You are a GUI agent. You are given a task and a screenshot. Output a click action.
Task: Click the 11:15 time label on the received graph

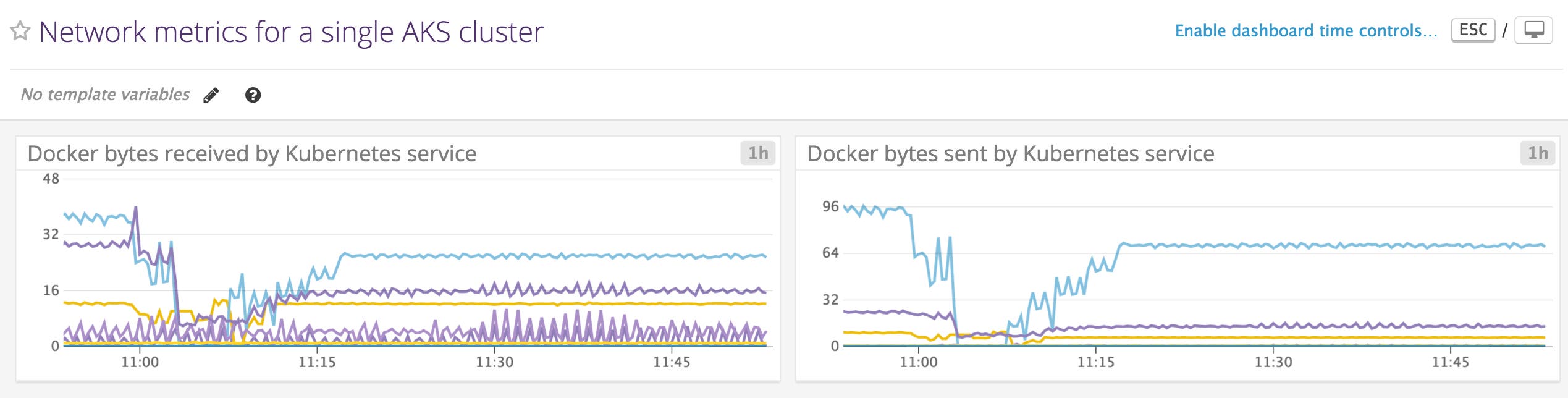point(317,362)
